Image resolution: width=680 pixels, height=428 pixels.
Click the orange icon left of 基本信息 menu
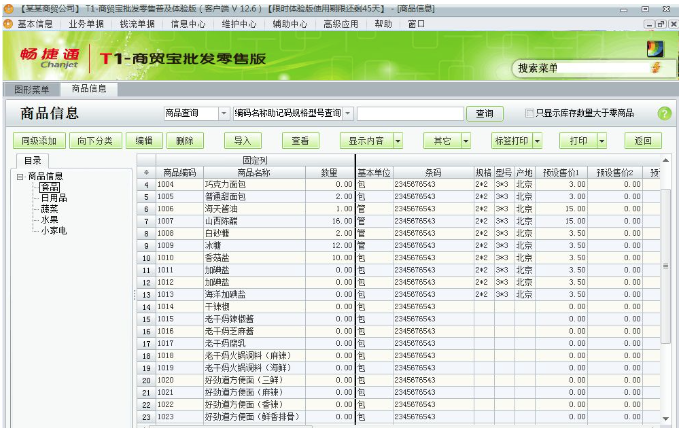tap(8, 24)
